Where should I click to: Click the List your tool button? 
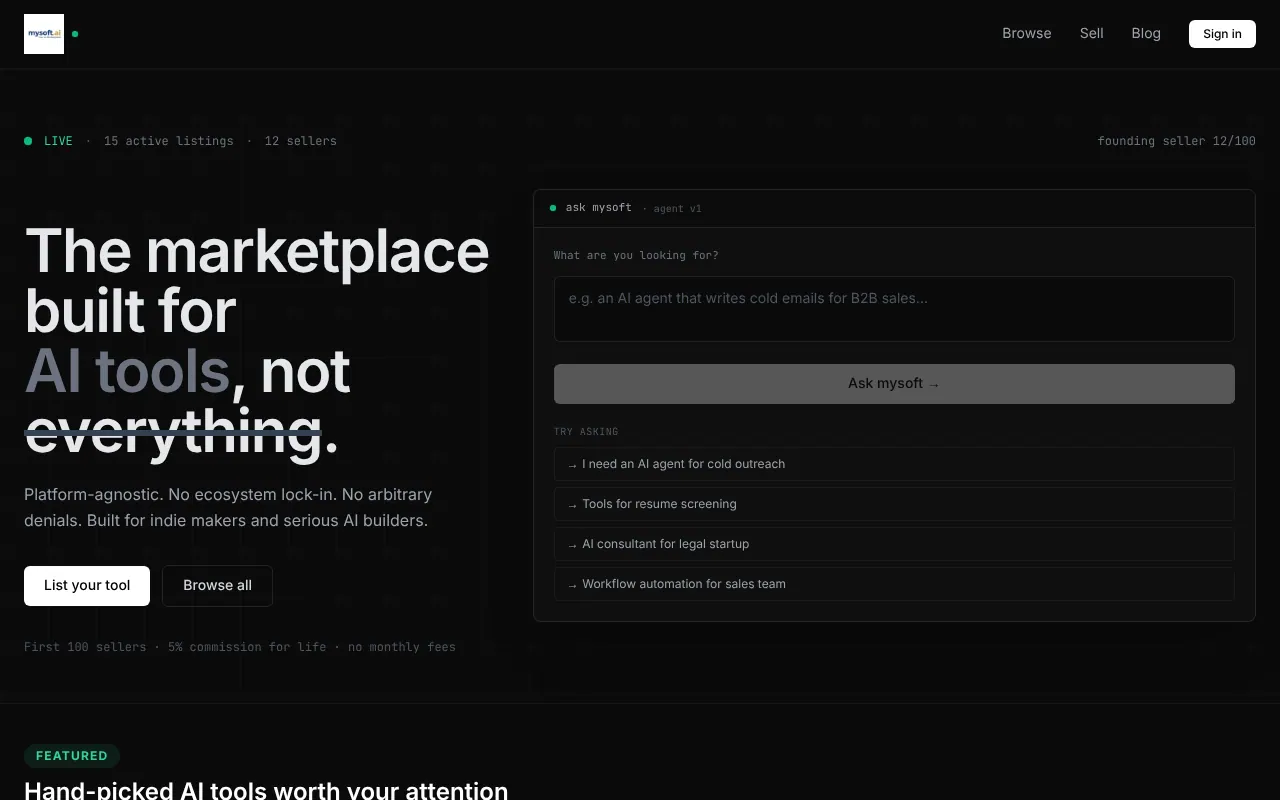click(x=87, y=586)
